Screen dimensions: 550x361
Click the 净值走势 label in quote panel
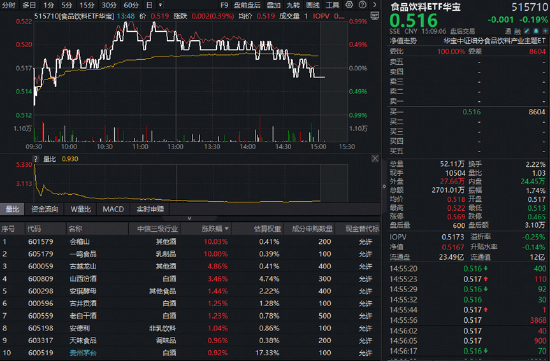click(x=403, y=41)
